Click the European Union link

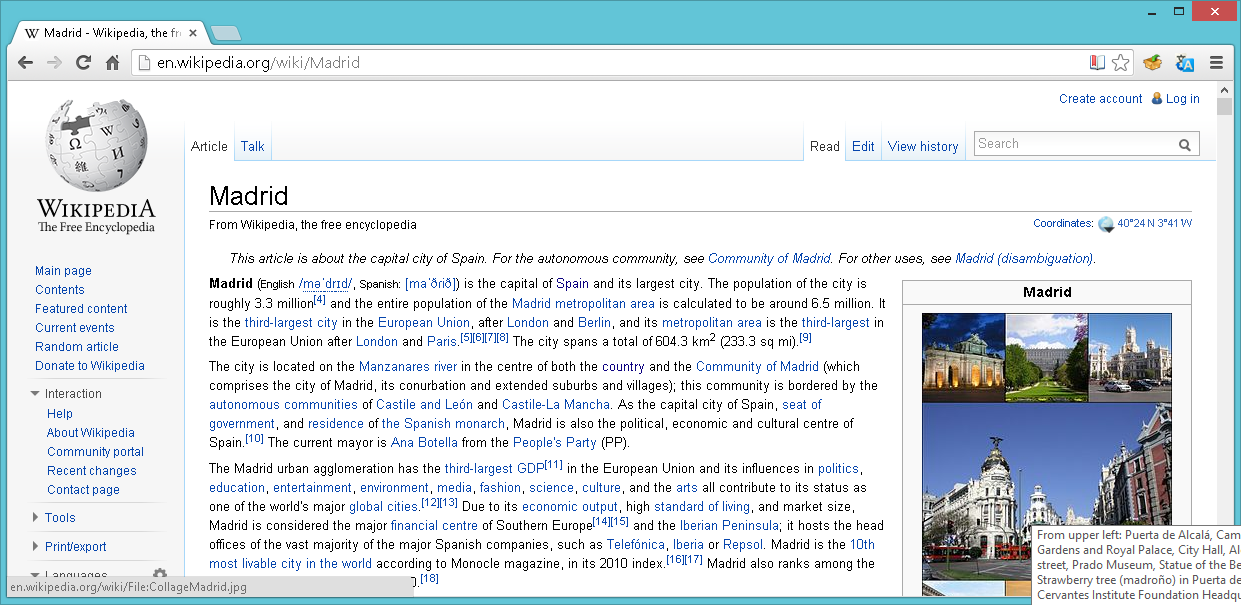click(x=424, y=322)
